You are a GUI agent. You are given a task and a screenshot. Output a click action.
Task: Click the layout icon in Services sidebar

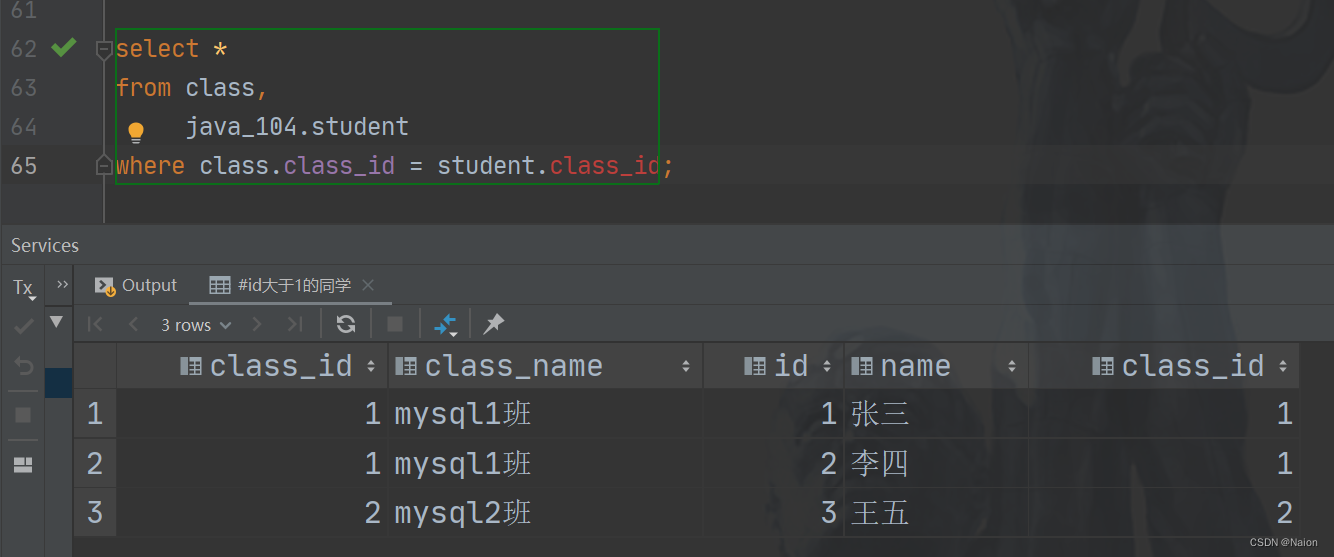(x=23, y=464)
